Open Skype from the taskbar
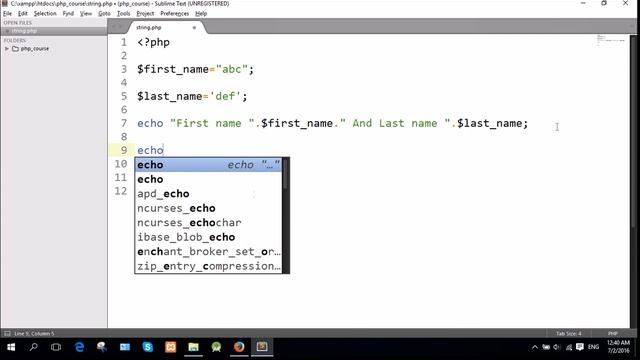The height and width of the screenshot is (360, 640). click(148, 347)
